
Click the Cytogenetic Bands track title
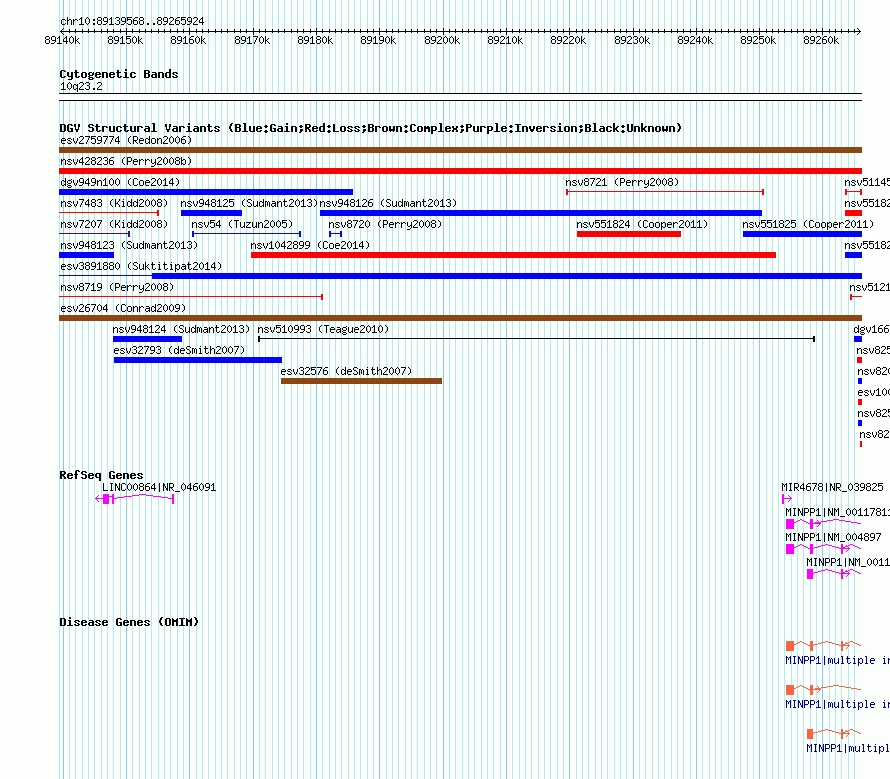point(119,74)
